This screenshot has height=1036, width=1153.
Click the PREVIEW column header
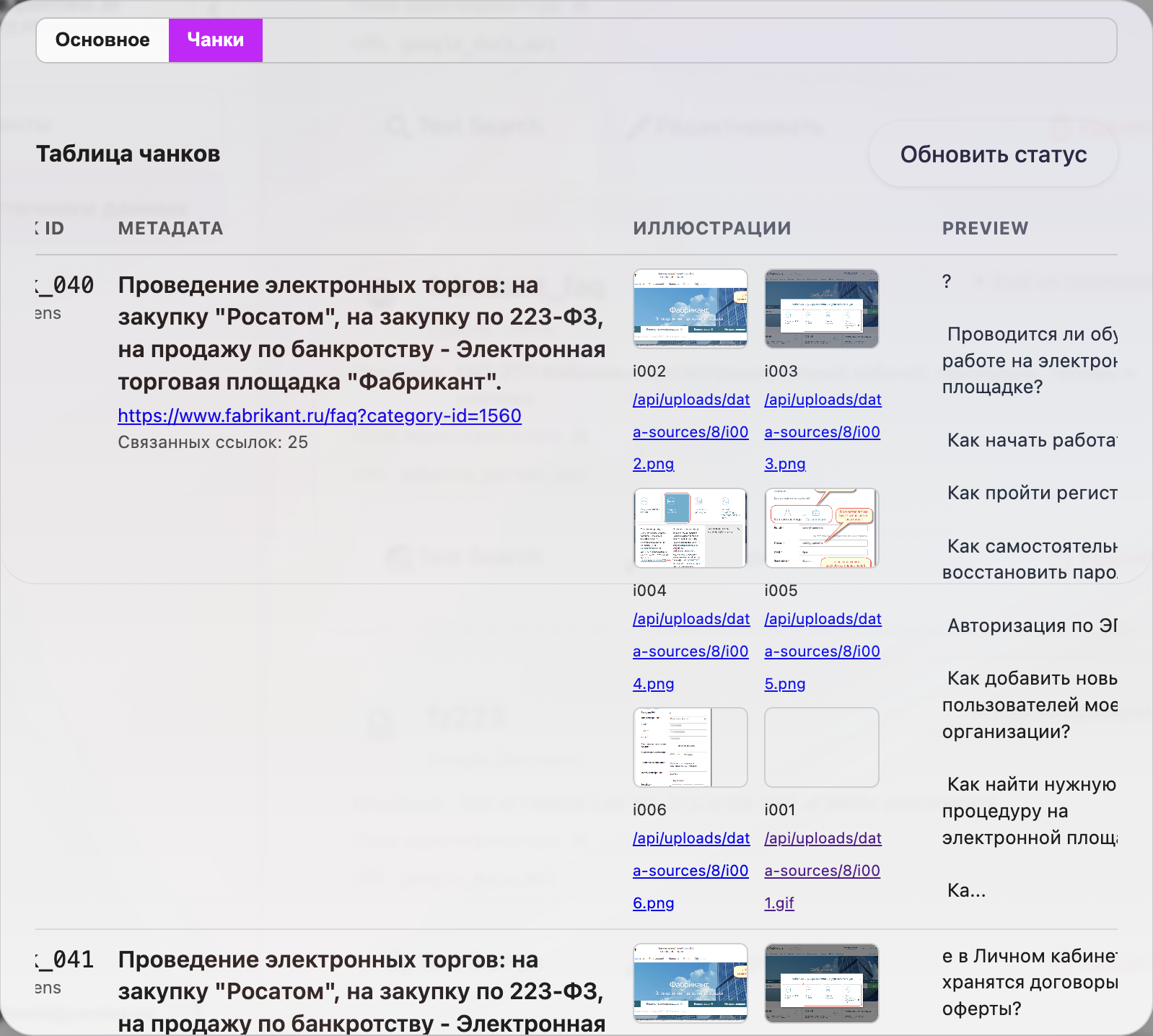click(986, 229)
